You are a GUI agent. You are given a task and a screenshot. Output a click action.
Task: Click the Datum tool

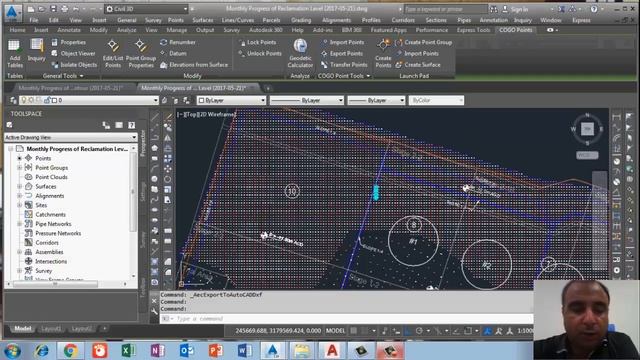coord(173,53)
